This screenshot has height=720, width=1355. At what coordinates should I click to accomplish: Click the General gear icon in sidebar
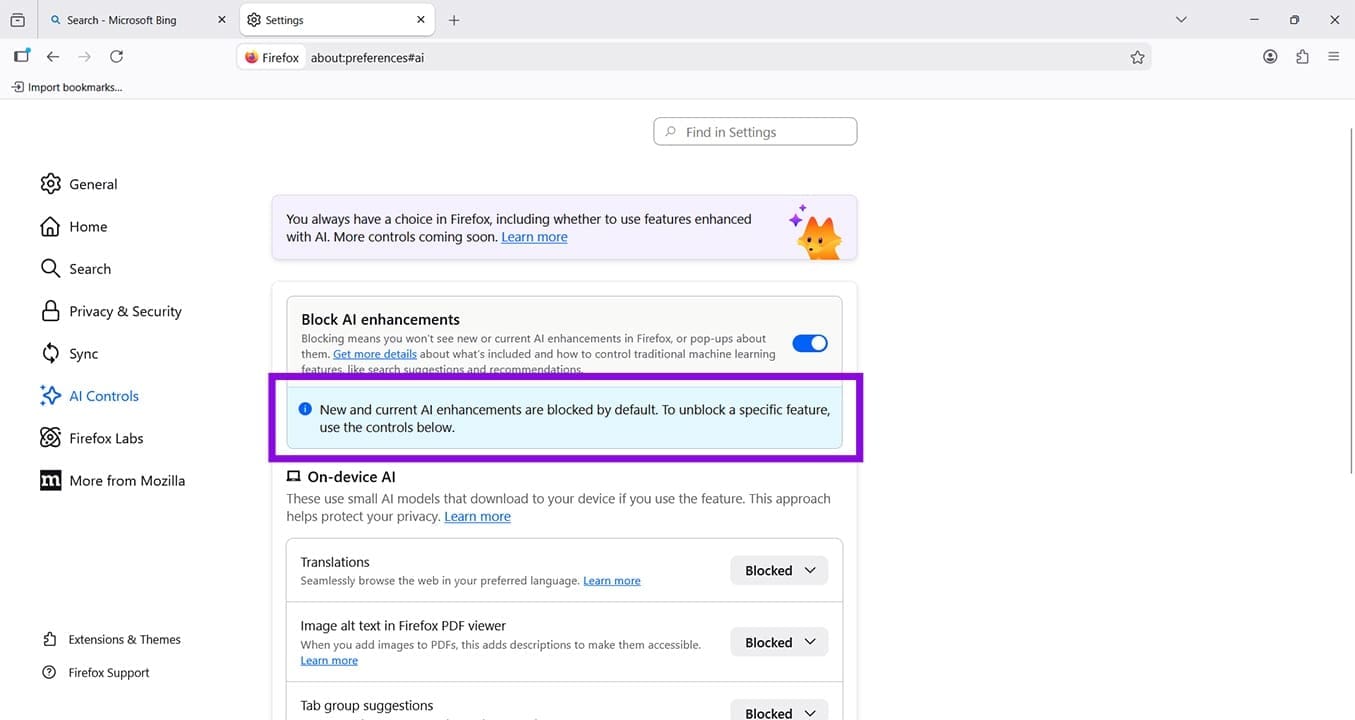click(50, 184)
